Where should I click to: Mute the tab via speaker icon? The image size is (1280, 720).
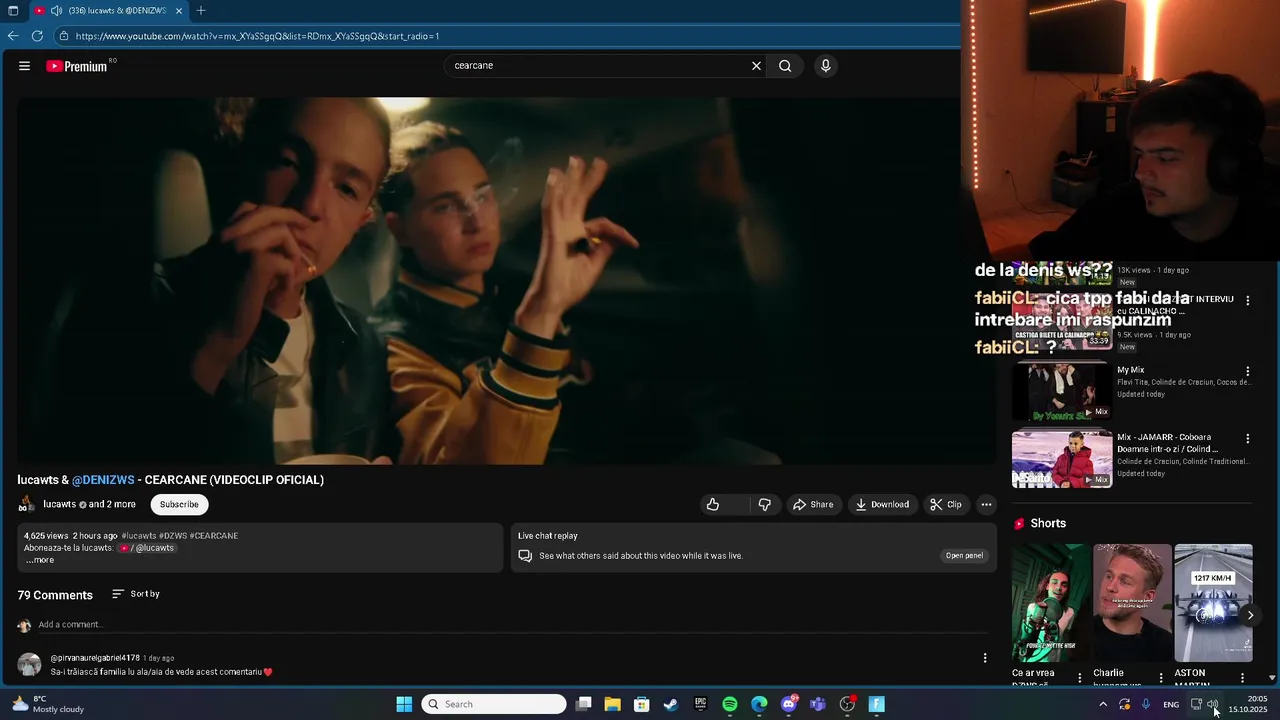[56, 11]
